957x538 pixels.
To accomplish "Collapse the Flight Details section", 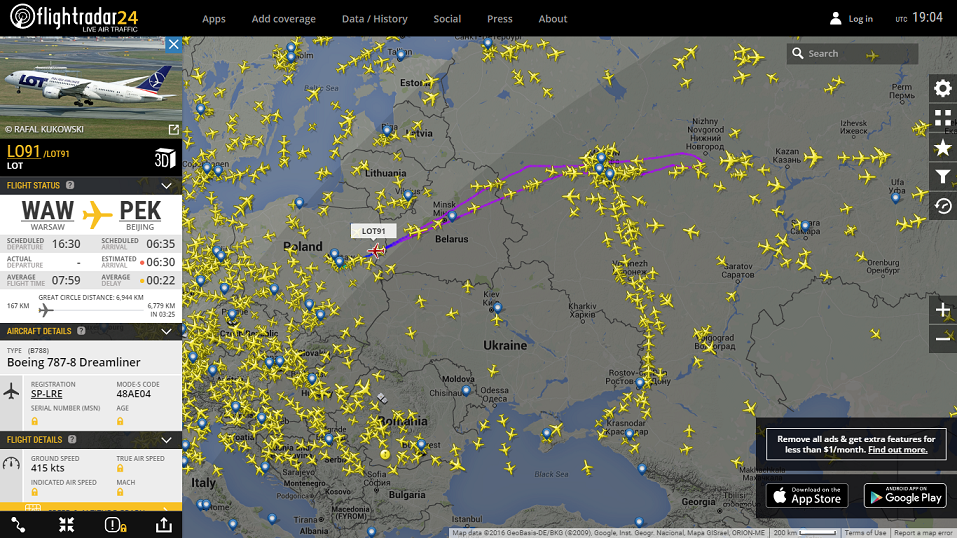I will click(166, 440).
